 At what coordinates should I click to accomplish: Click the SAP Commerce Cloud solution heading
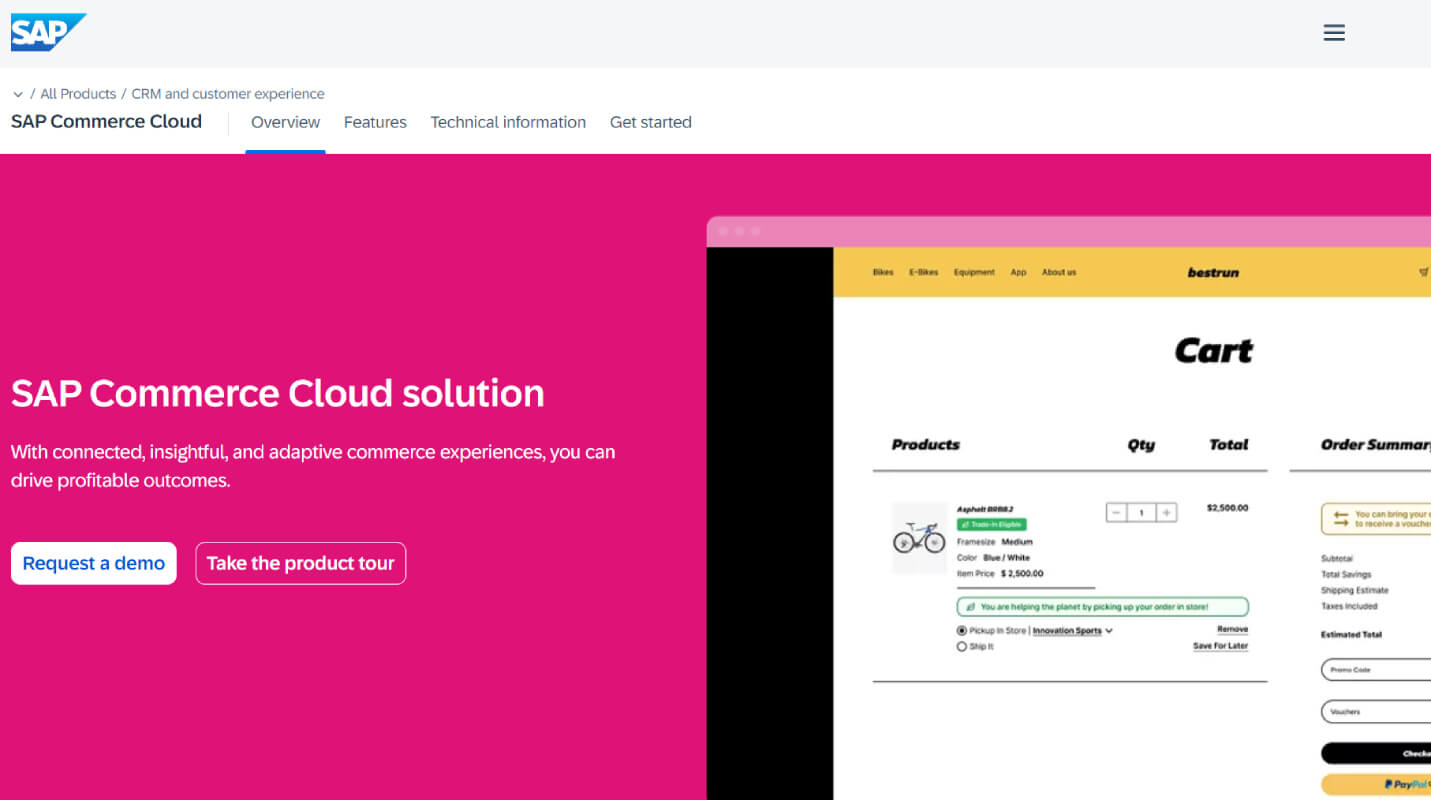[278, 394]
